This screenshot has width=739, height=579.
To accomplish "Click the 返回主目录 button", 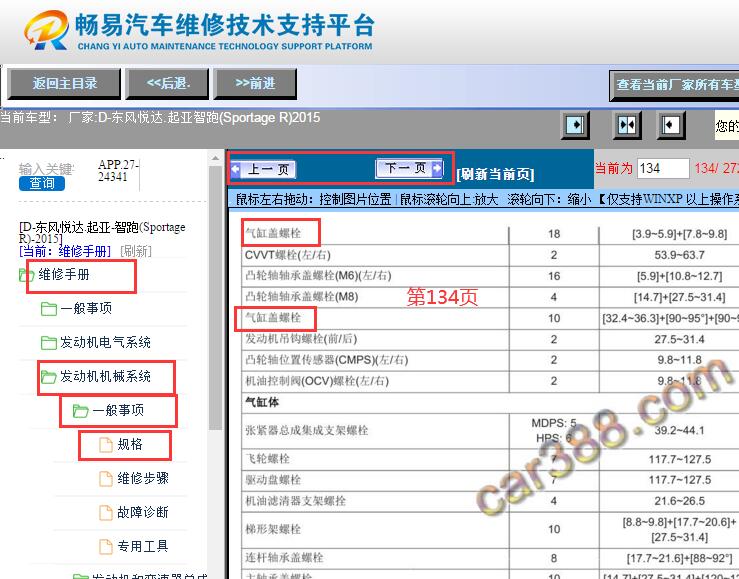I will coord(64,84).
